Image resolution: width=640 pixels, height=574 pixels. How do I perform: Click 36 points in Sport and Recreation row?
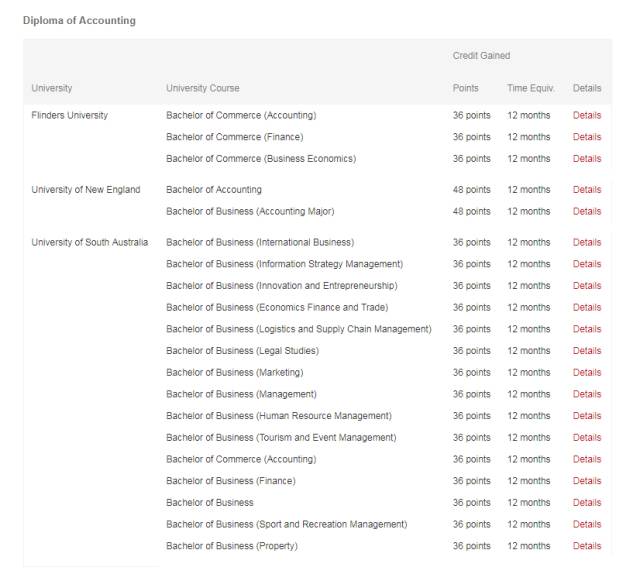tap(471, 524)
